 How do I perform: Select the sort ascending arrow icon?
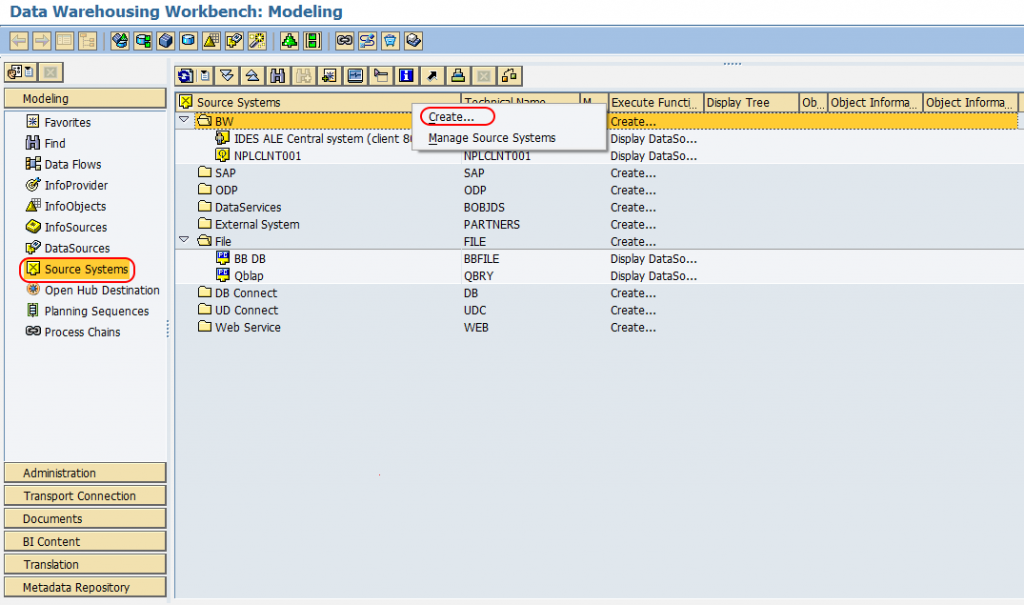[253, 76]
